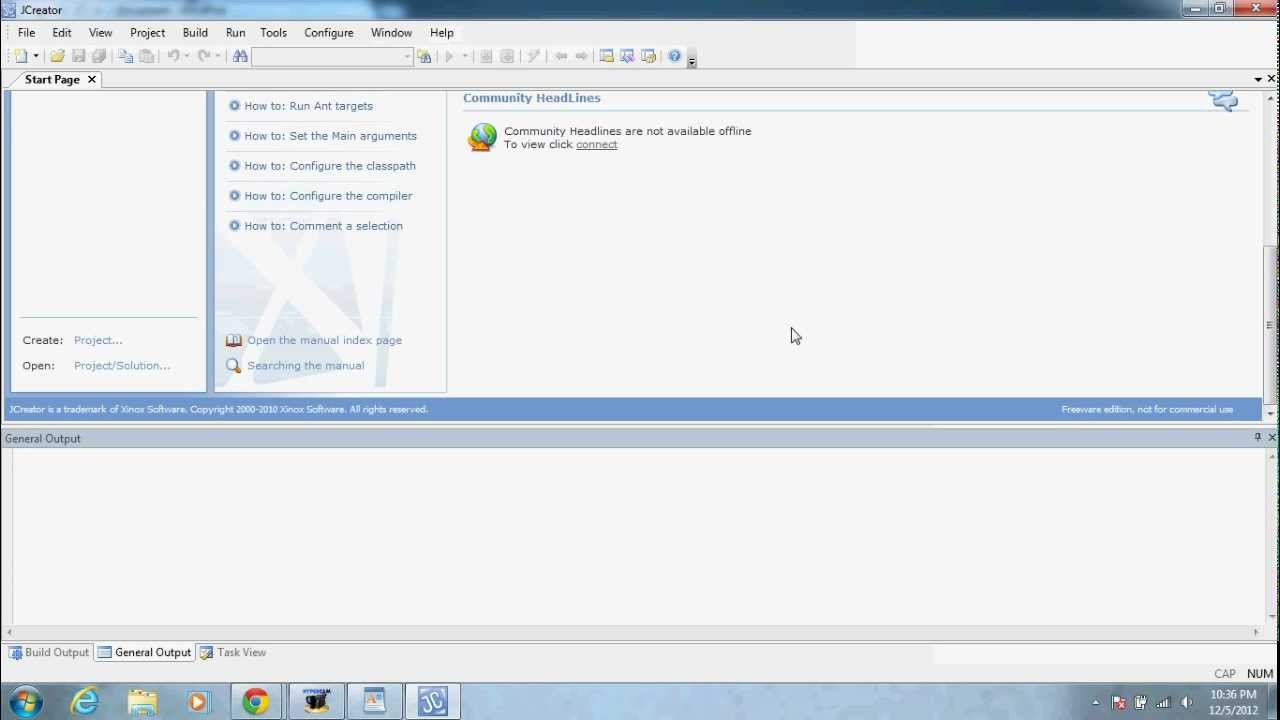
Task: Open the File menu
Action: coord(26,33)
